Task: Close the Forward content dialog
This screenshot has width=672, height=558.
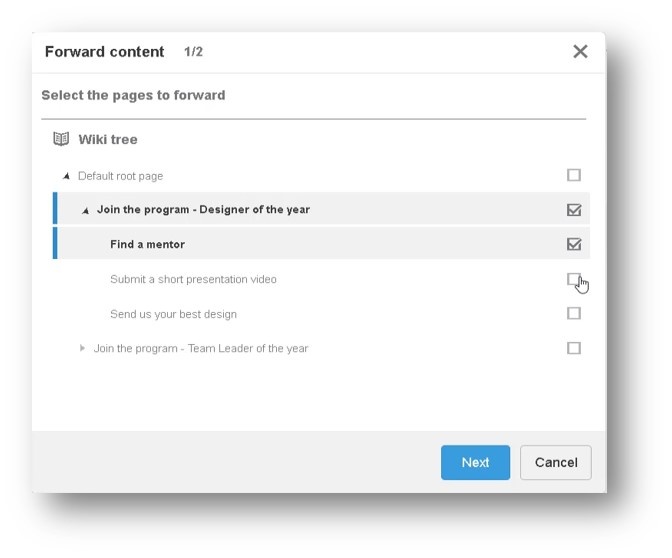Action: coord(580,52)
